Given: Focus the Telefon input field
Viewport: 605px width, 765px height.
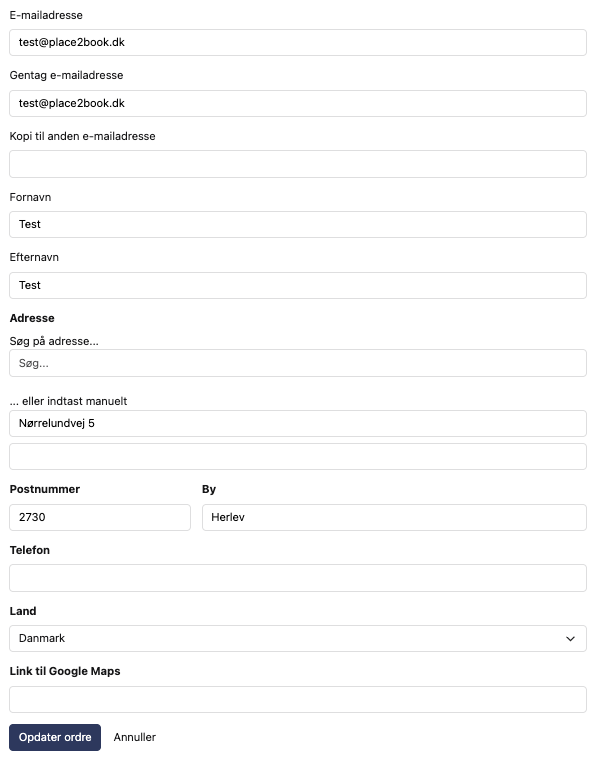Looking at the screenshot, I should 297,578.
